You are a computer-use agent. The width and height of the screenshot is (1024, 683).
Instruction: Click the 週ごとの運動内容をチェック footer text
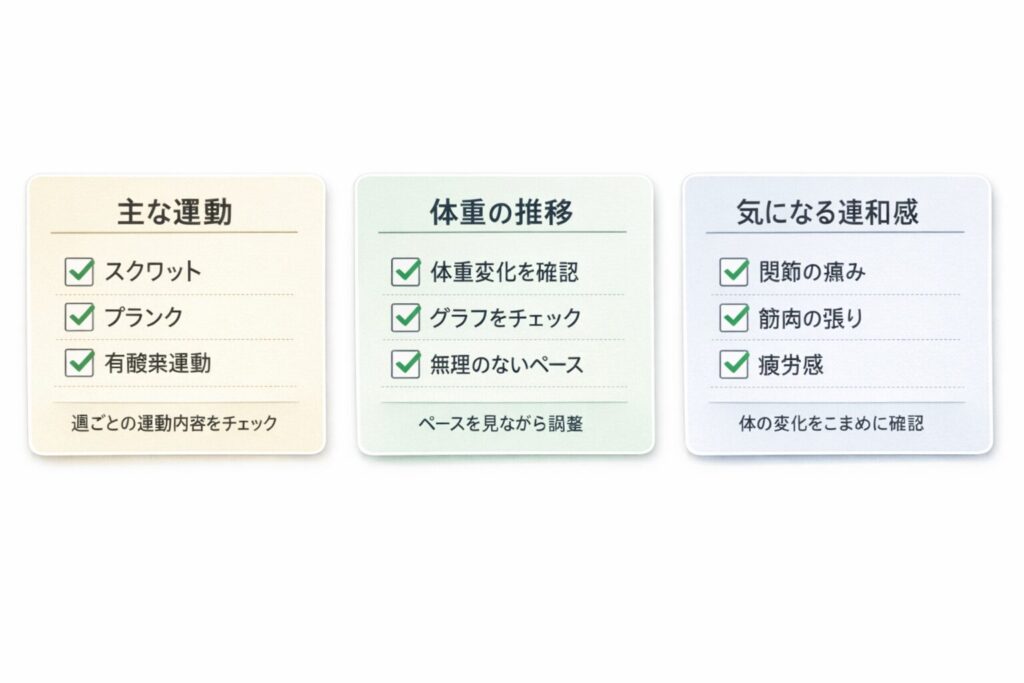pyautogui.click(x=175, y=423)
